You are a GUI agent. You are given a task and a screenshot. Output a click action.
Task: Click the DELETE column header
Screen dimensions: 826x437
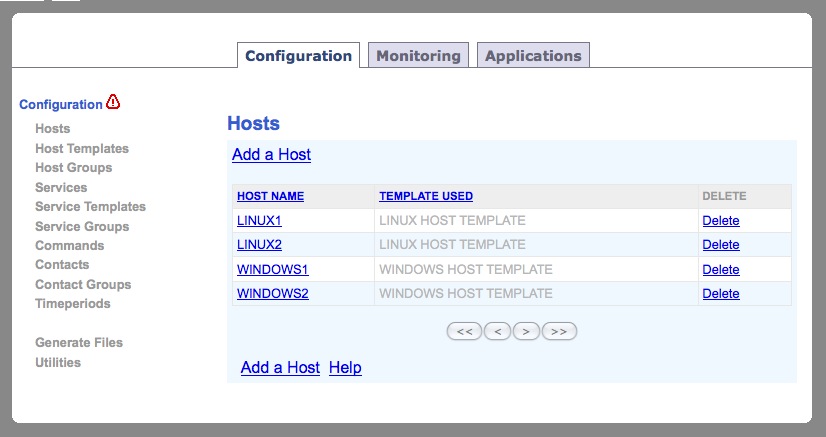[724, 196]
